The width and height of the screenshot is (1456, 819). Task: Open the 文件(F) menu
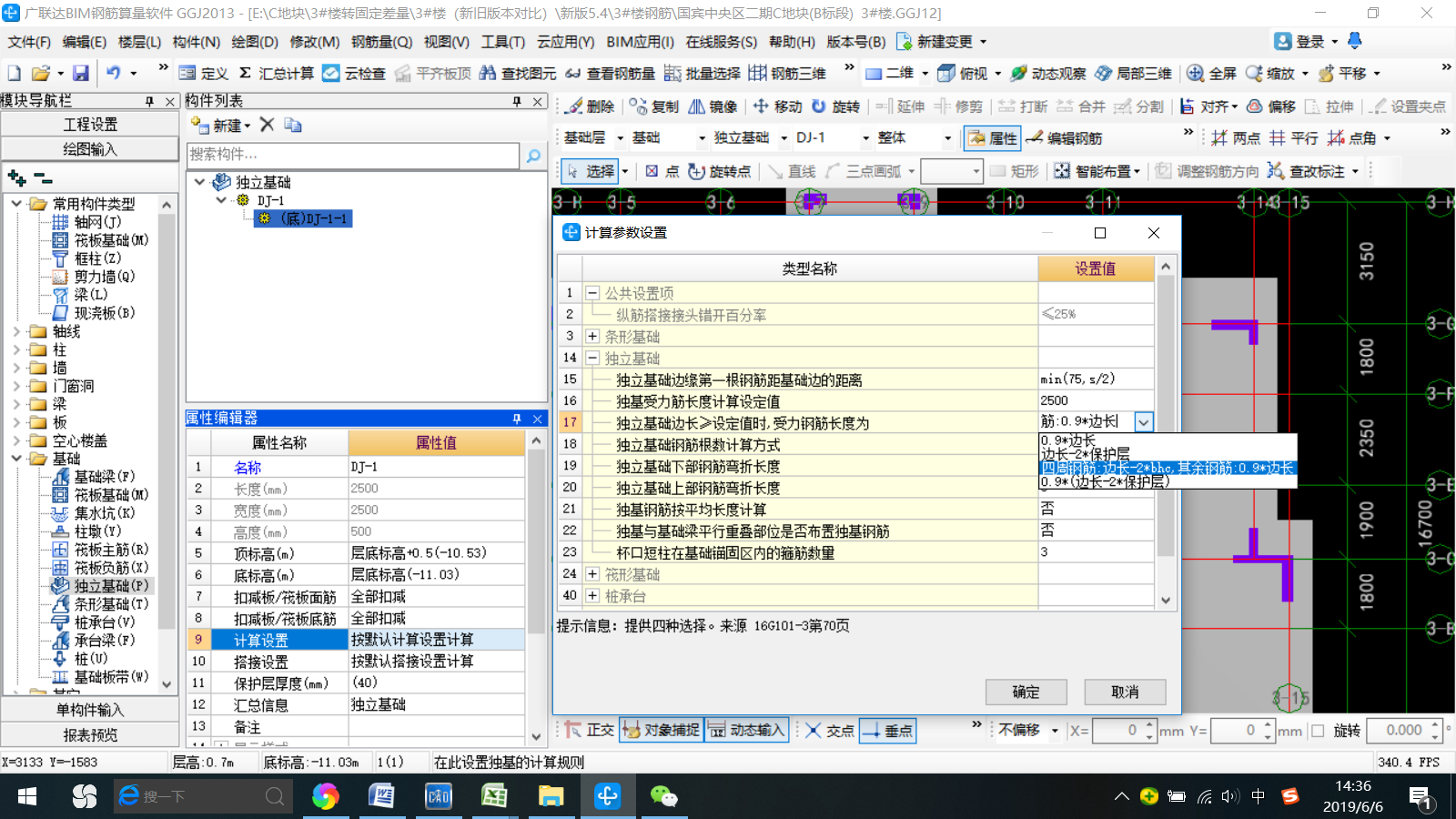click(29, 42)
